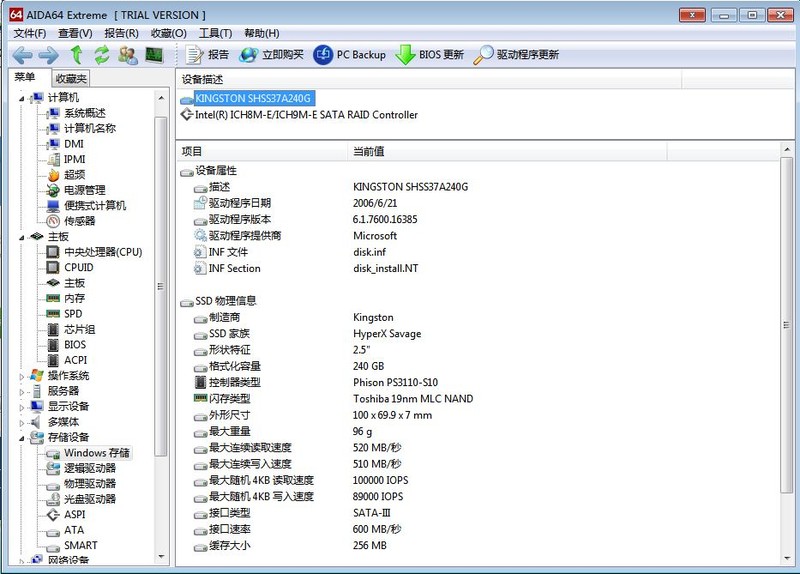Click the left tree vertical scrollbar thumb
This screenshot has height=574, width=800.
161,286
